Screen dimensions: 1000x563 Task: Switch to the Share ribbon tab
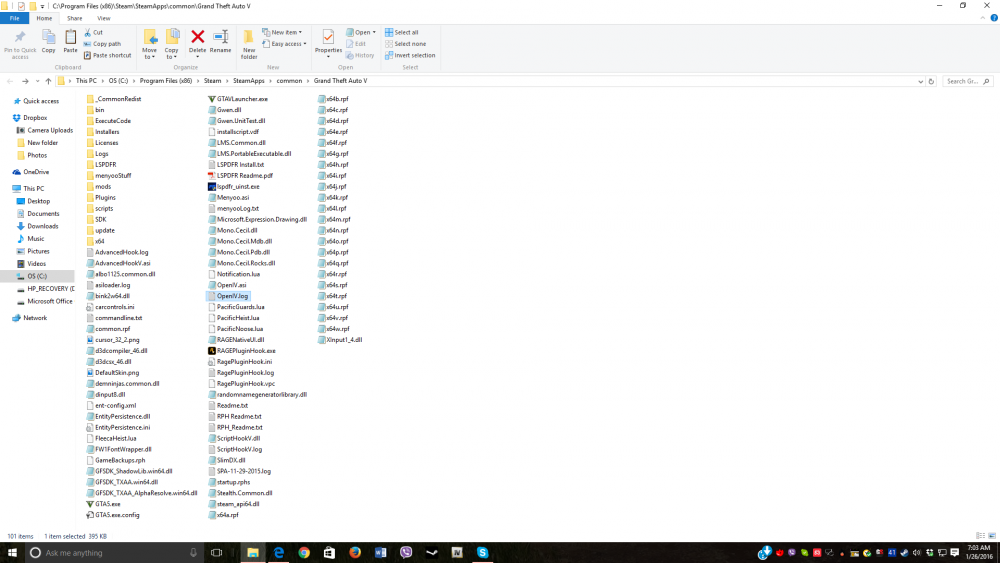[x=75, y=18]
